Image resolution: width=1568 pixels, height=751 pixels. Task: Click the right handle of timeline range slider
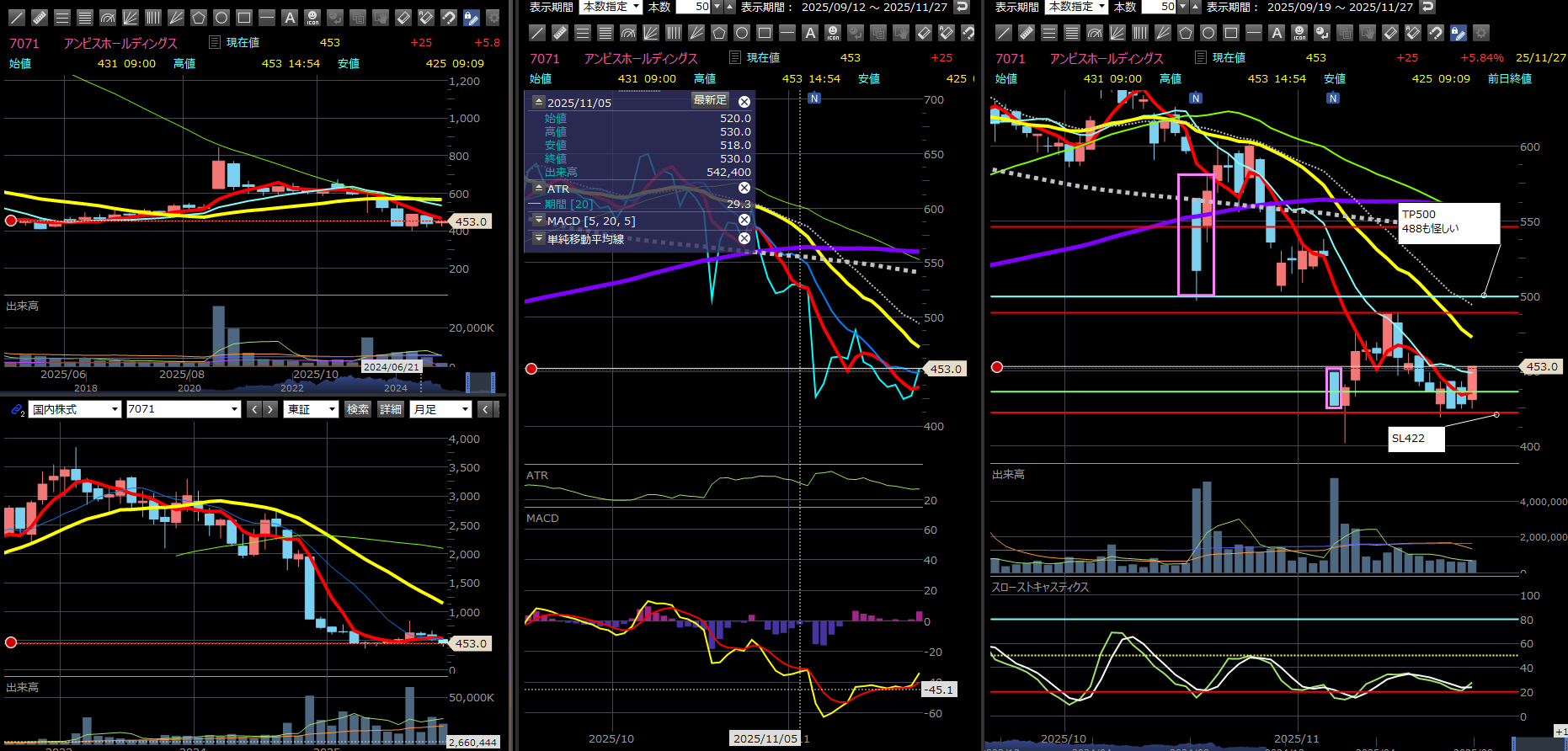click(x=493, y=382)
